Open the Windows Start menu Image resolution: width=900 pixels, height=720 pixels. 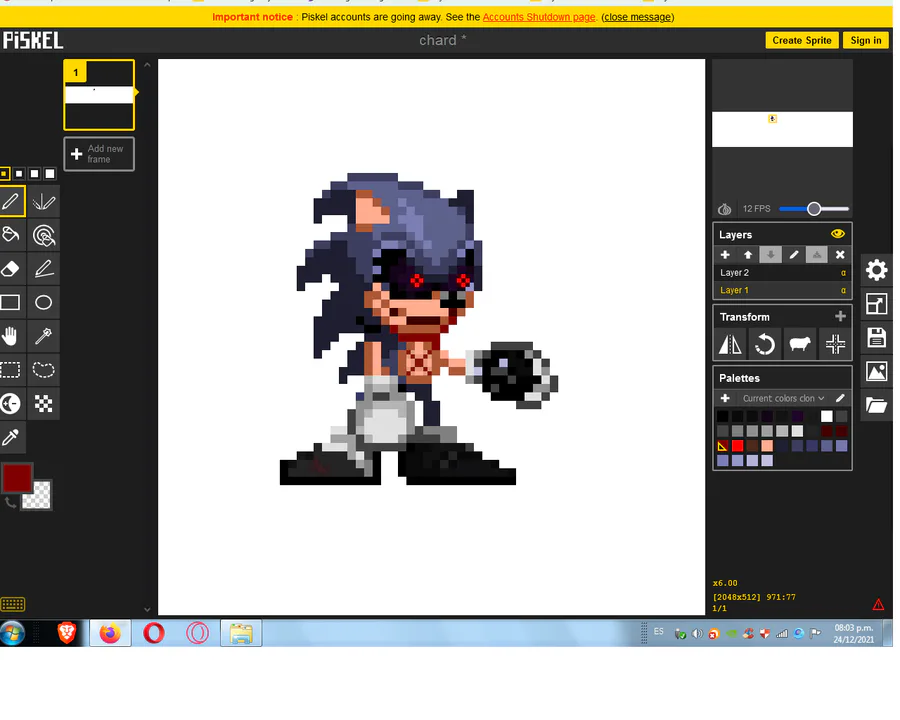(x=12, y=634)
